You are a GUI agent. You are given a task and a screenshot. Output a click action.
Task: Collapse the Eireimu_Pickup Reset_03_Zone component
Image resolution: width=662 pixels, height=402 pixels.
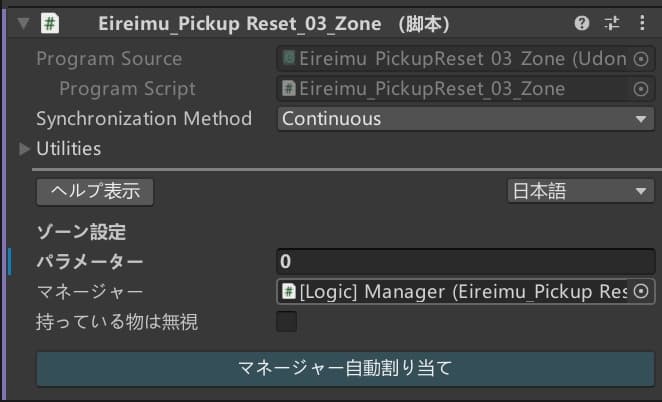24,23
